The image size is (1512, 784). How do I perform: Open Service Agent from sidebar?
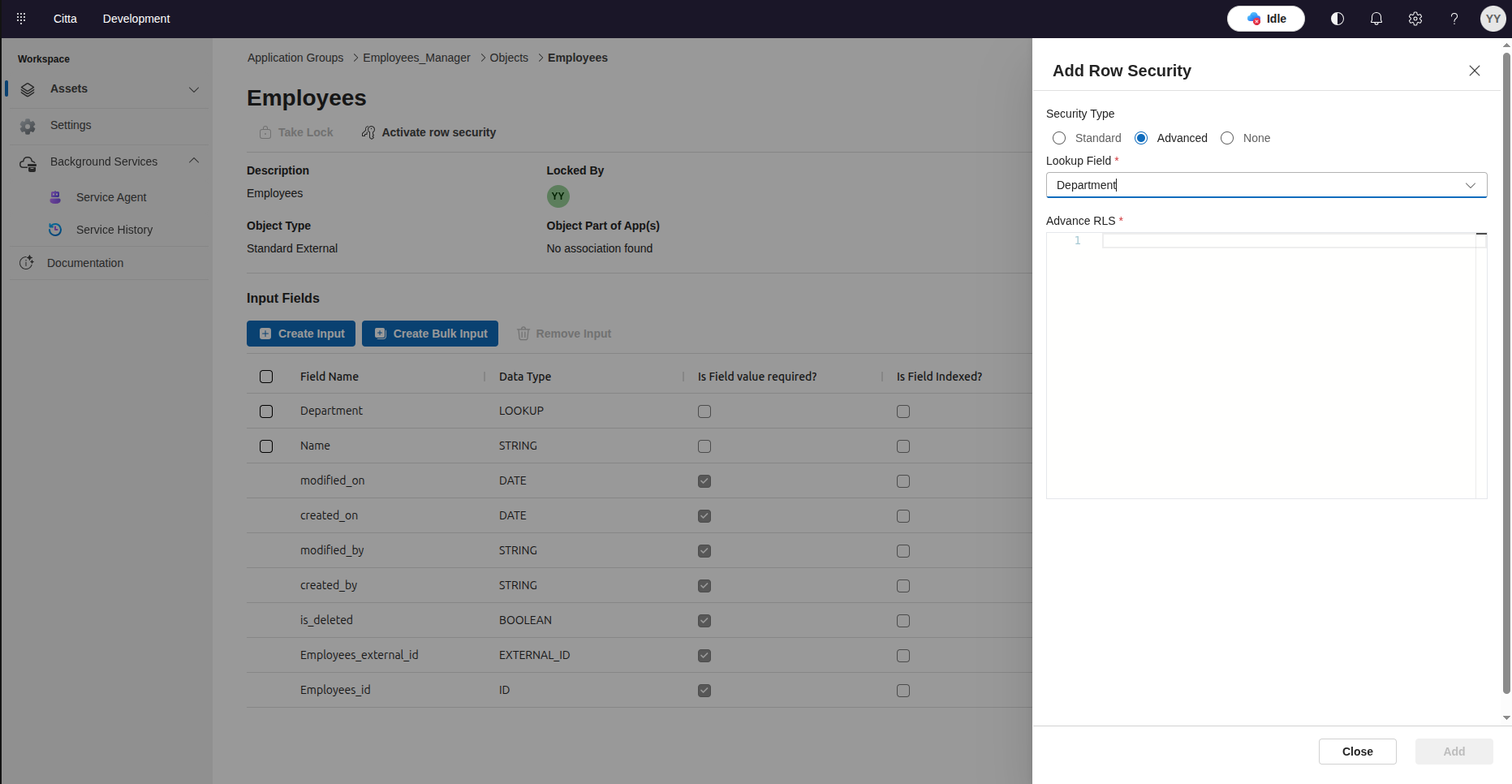[x=111, y=197]
